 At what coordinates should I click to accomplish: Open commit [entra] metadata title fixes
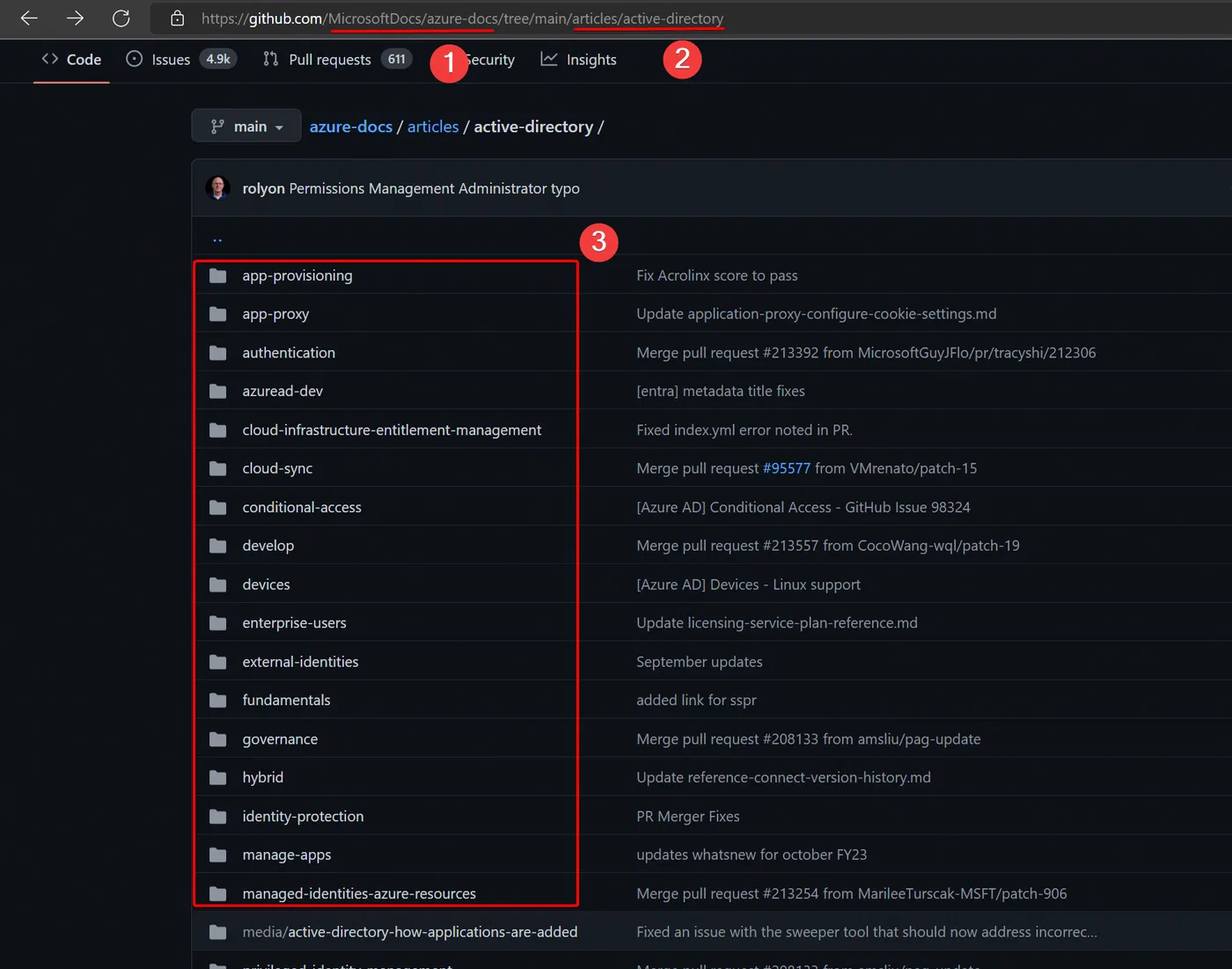click(721, 392)
